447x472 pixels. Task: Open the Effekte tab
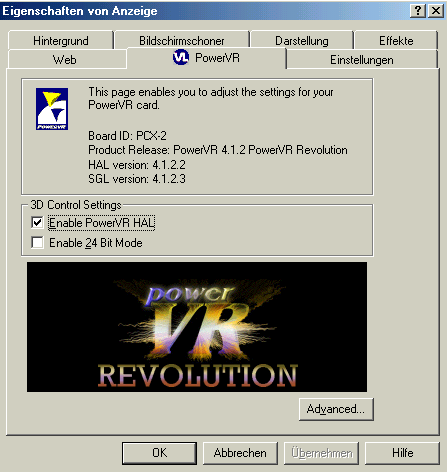(396, 40)
